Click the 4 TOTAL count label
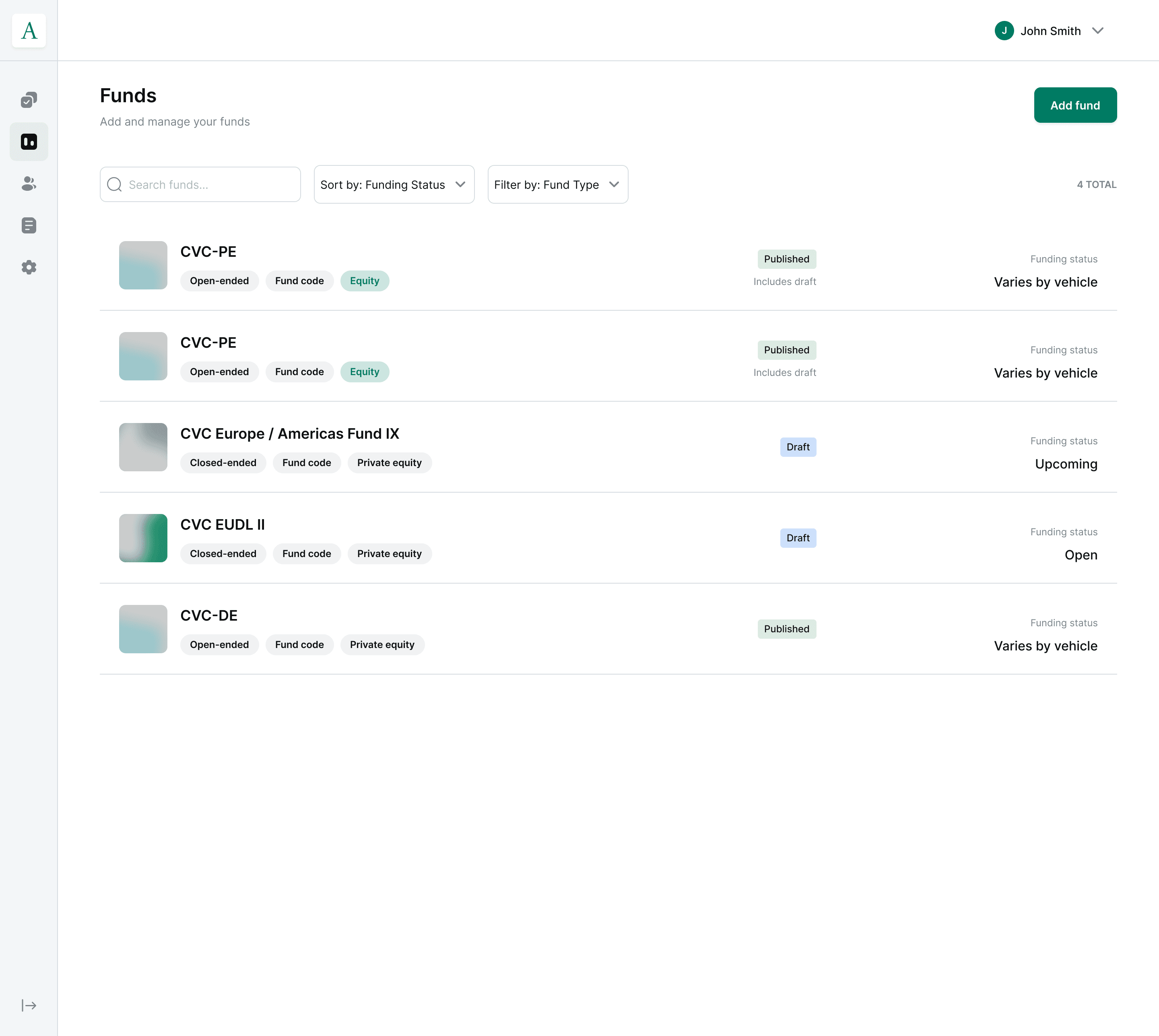The image size is (1159, 1036). (x=1096, y=184)
